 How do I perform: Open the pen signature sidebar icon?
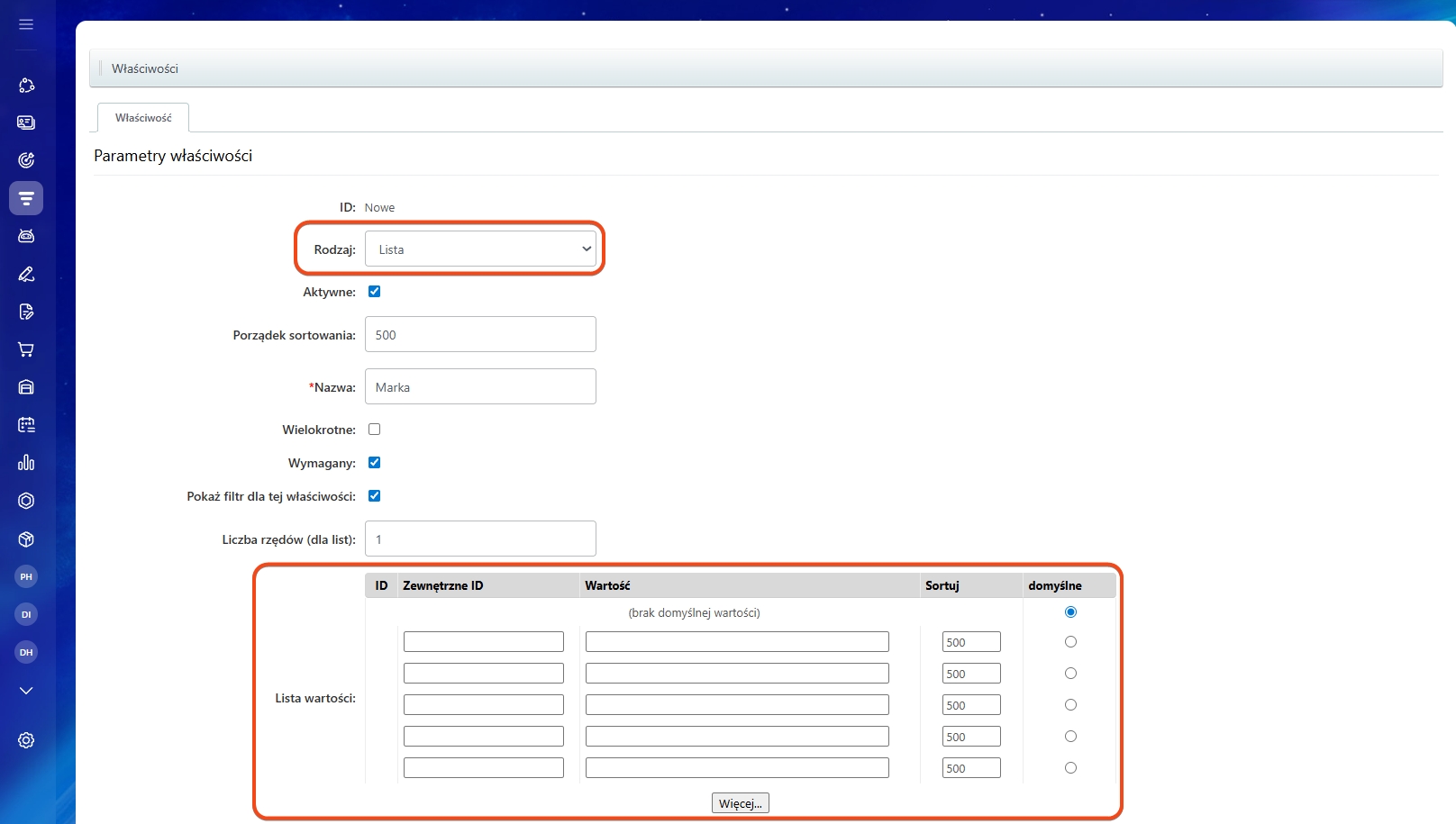coord(26,274)
